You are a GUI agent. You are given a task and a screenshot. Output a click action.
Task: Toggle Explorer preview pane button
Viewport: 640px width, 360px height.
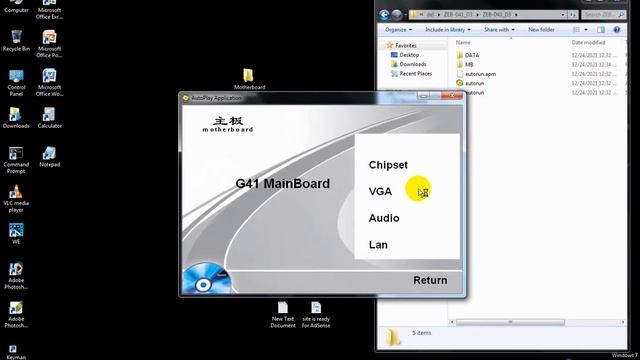pyautogui.click(x=601, y=30)
